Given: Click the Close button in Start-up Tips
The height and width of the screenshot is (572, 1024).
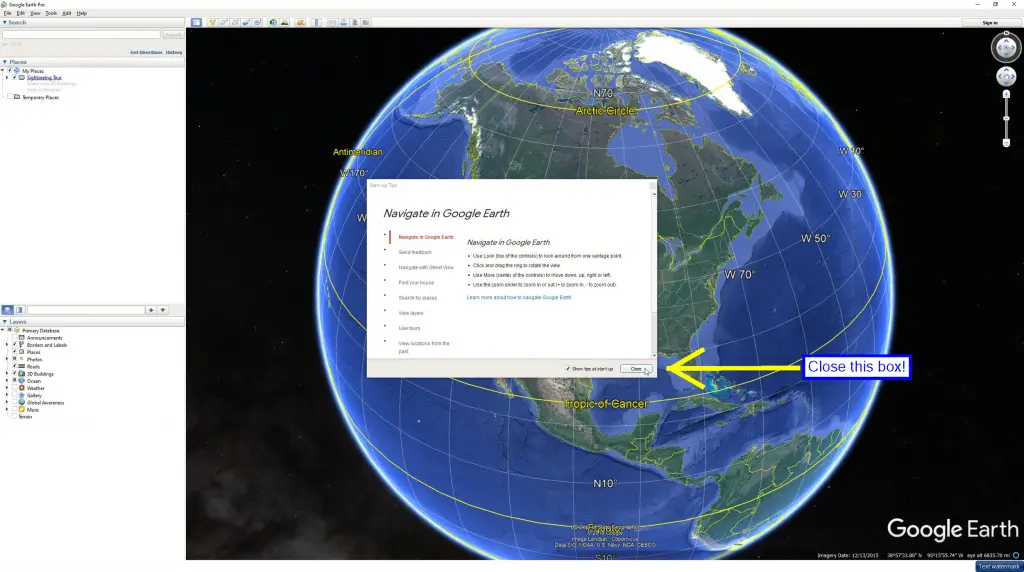Looking at the screenshot, I should (x=636, y=369).
